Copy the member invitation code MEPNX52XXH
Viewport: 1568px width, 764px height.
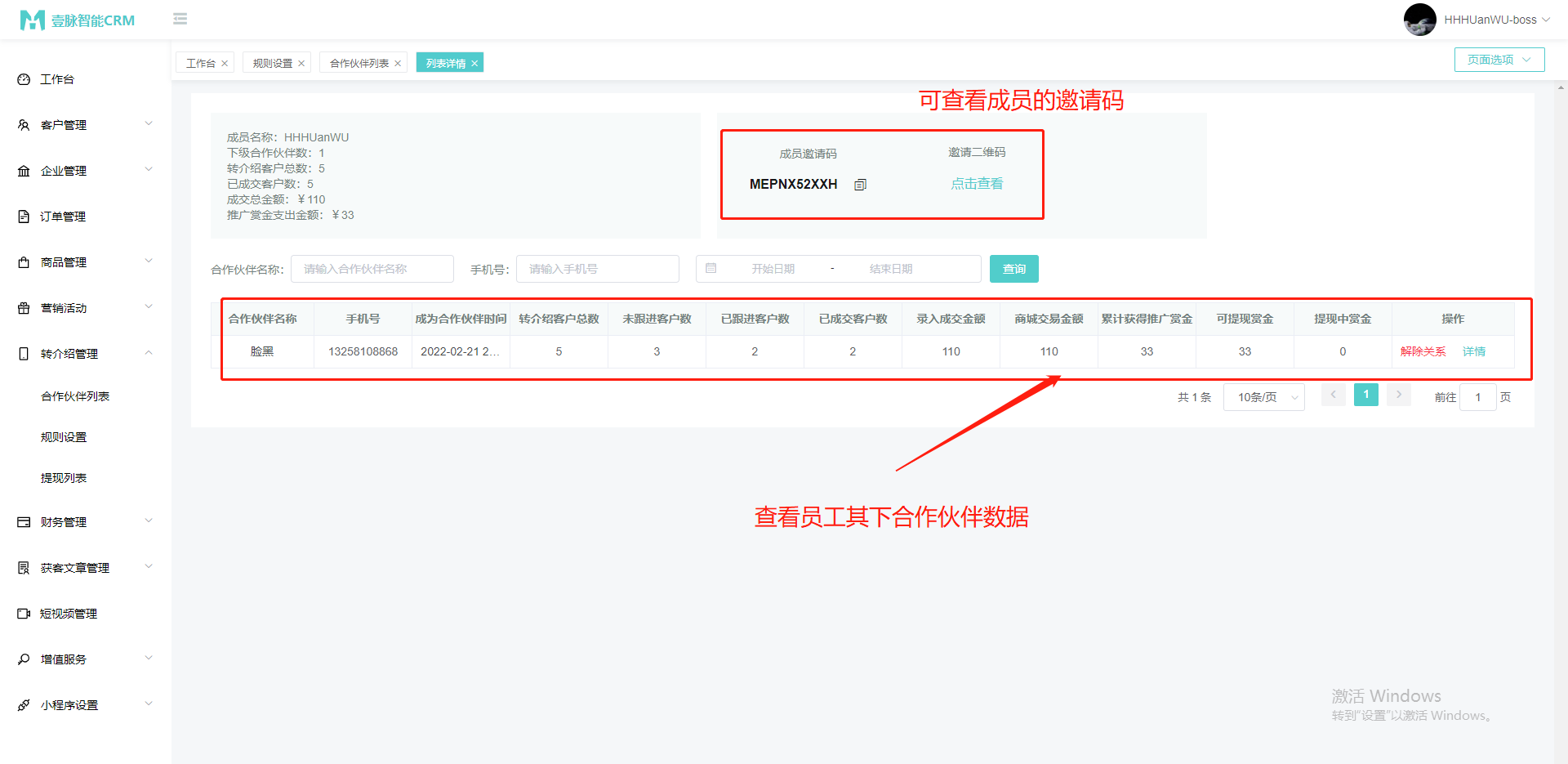coord(860,185)
